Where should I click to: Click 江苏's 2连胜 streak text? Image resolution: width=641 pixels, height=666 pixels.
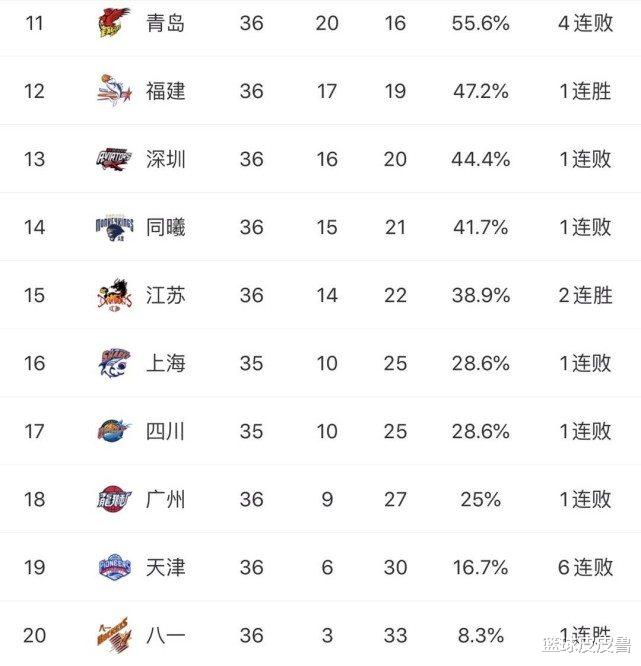click(x=585, y=295)
